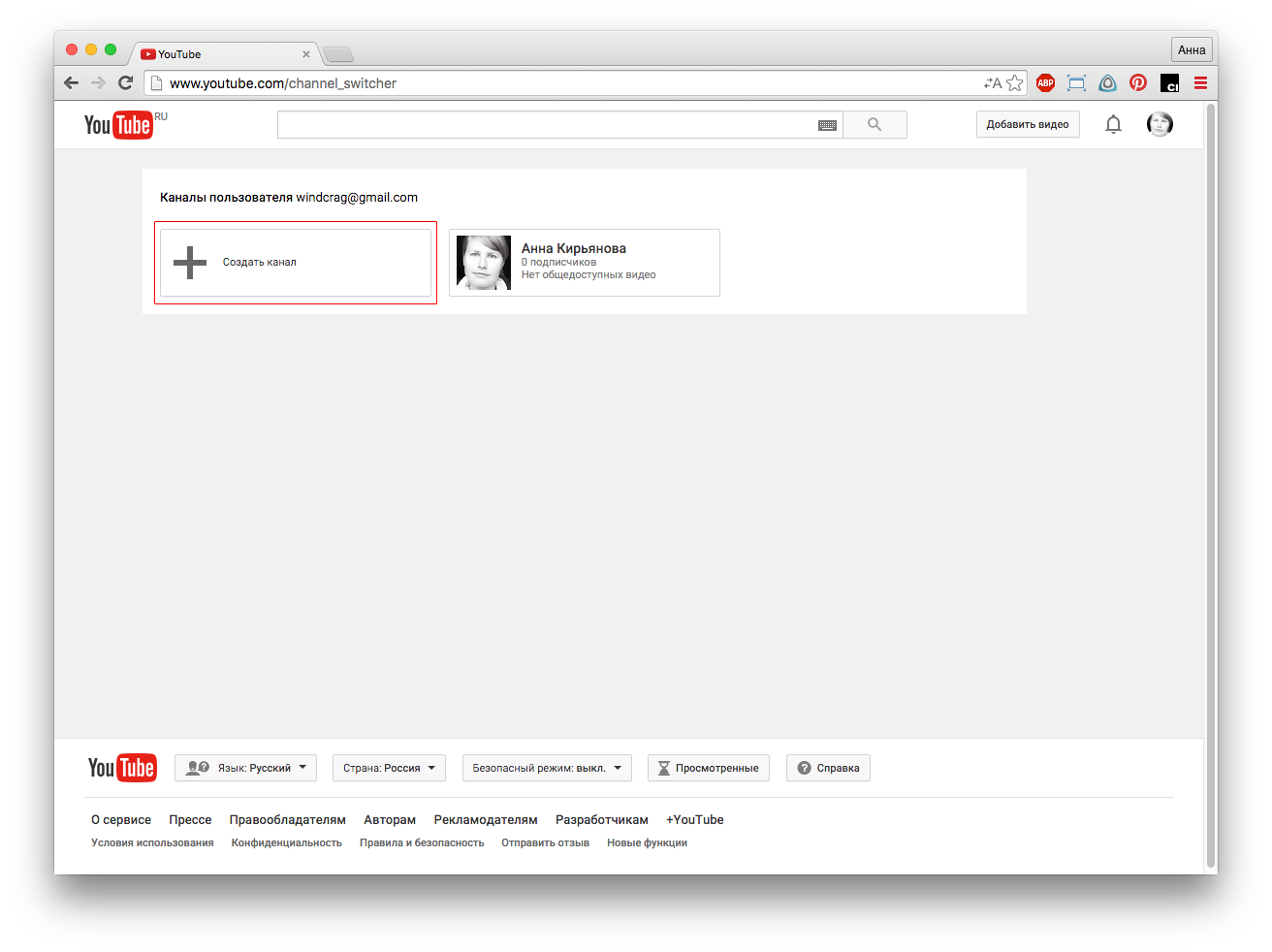Screen dimensions: 1272x952
Task: Click Создать канал to create a channel
Action: coord(296,263)
